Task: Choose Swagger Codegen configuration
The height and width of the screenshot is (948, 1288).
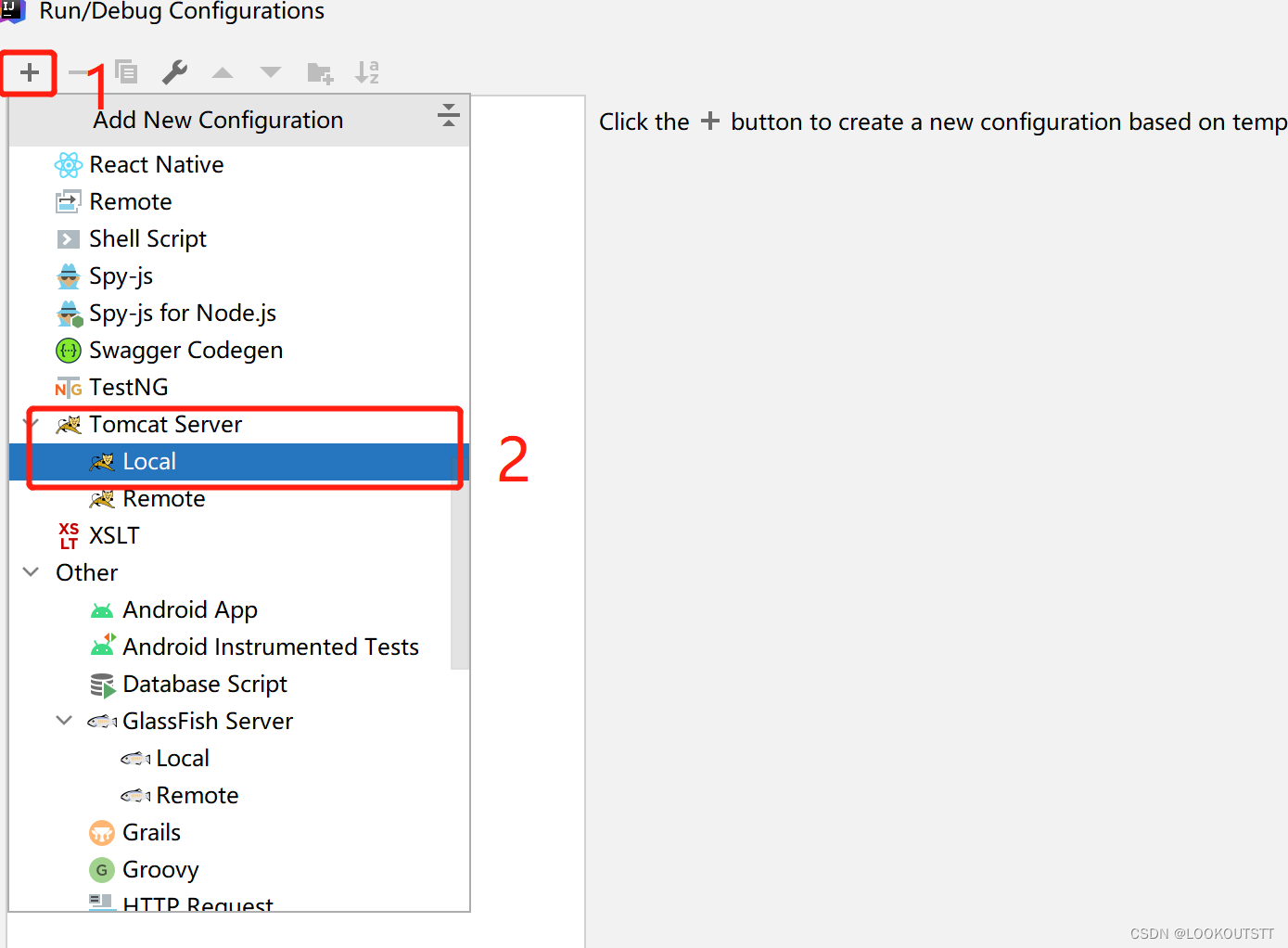Action: [x=185, y=351]
